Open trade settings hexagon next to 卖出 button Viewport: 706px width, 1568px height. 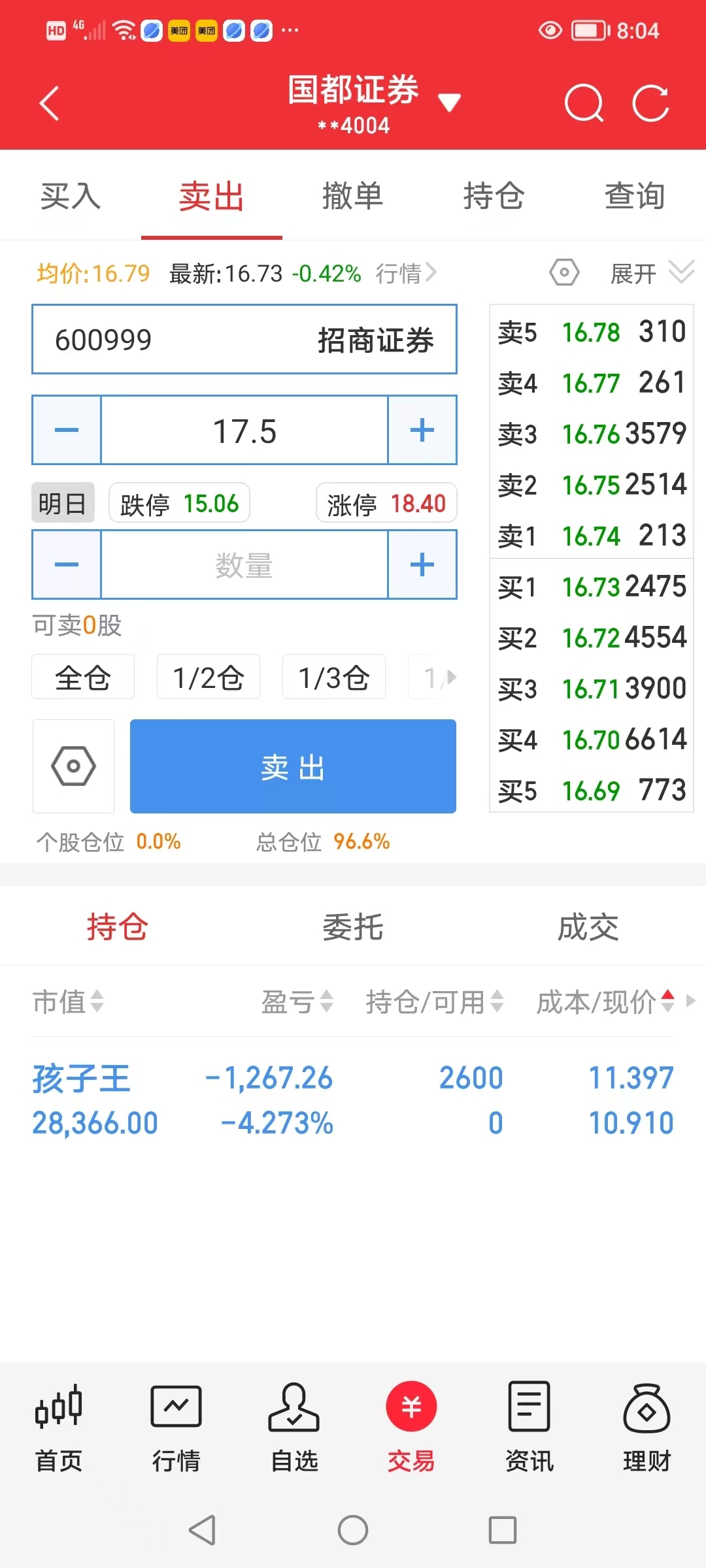[73, 766]
